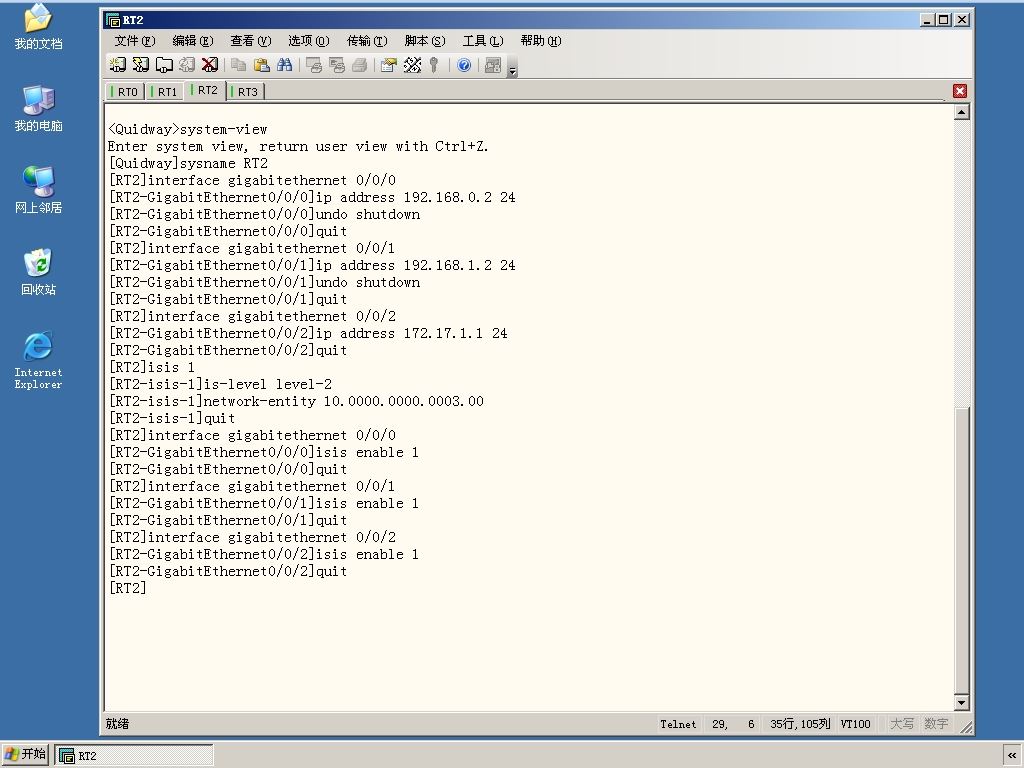The image size is (1024, 768).
Task: Open the Connect in Tab icon
Action: coord(163,65)
